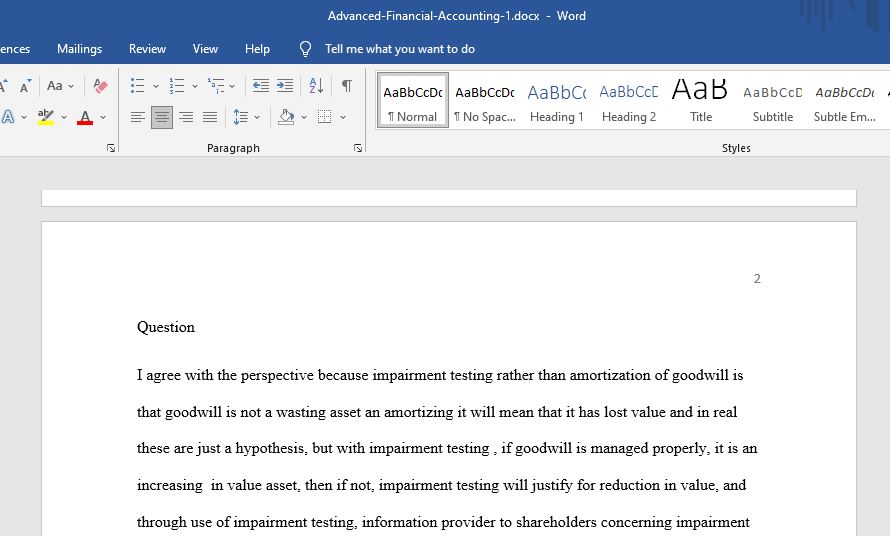The width and height of the screenshot is (890, 536).
Task: Apply yellow text highlight color
Action: pos(46,117)
